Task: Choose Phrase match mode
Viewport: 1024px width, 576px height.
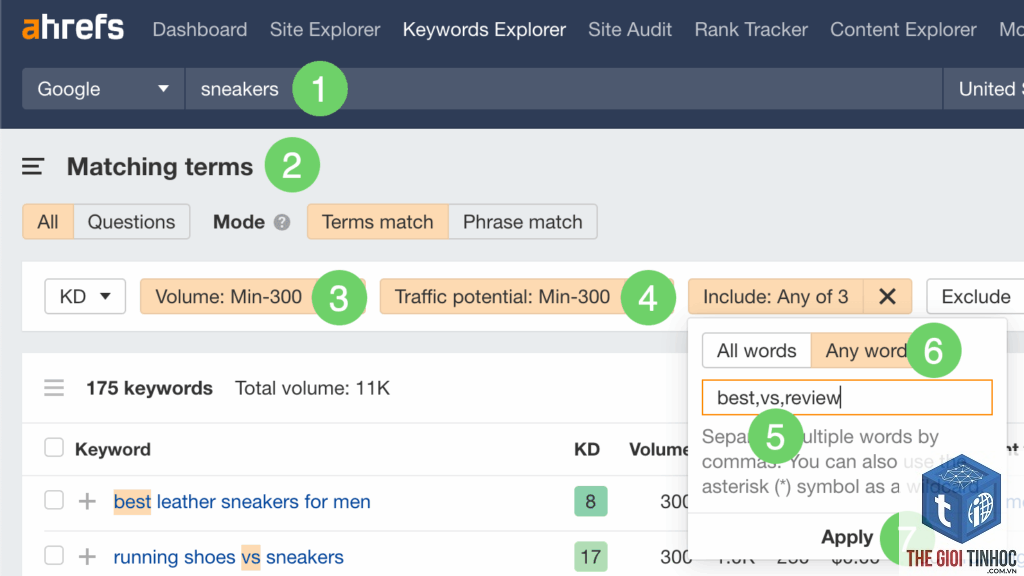Action: click(x=522, y=222)
